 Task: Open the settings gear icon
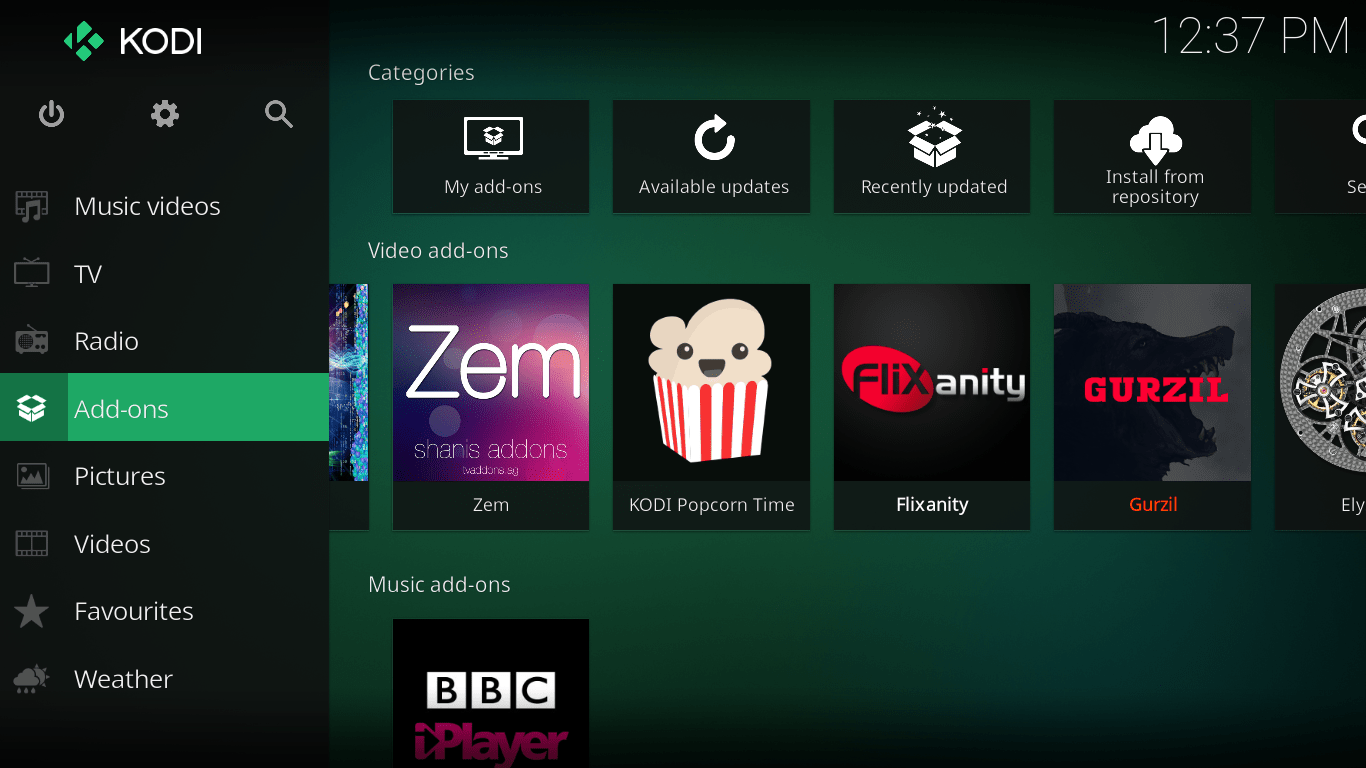165,114
